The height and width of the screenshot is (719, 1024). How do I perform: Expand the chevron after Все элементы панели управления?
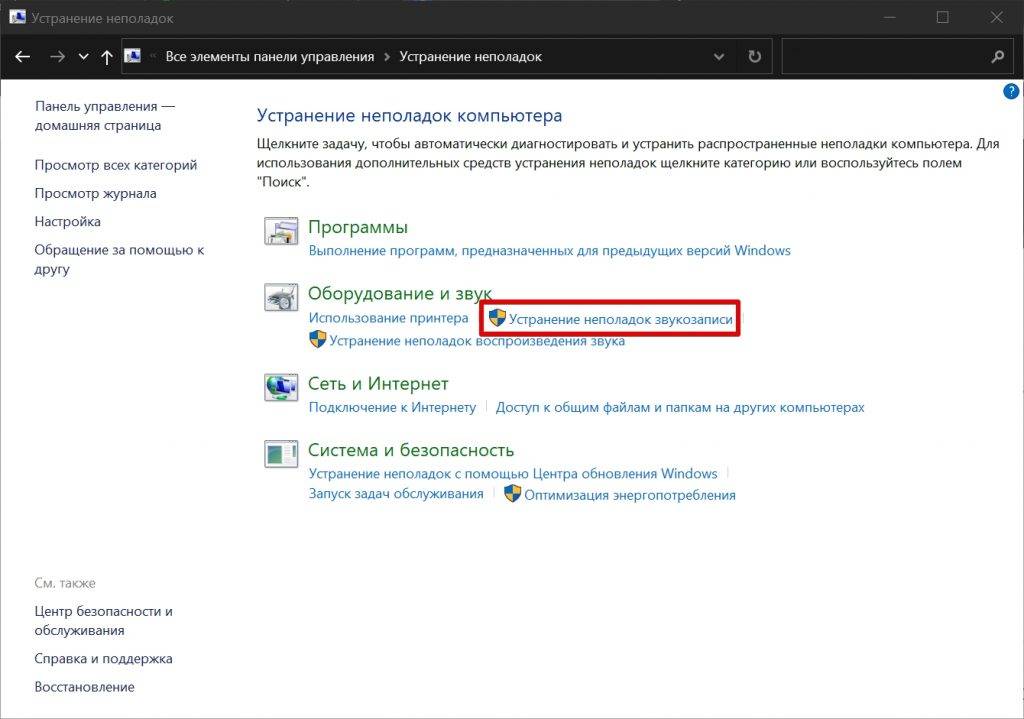[386, 57]
